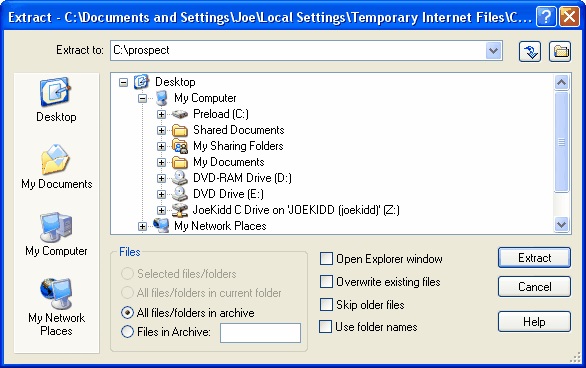586x368 pixels.
Task: Check the Skip older files option
Action: pos(326,304)
